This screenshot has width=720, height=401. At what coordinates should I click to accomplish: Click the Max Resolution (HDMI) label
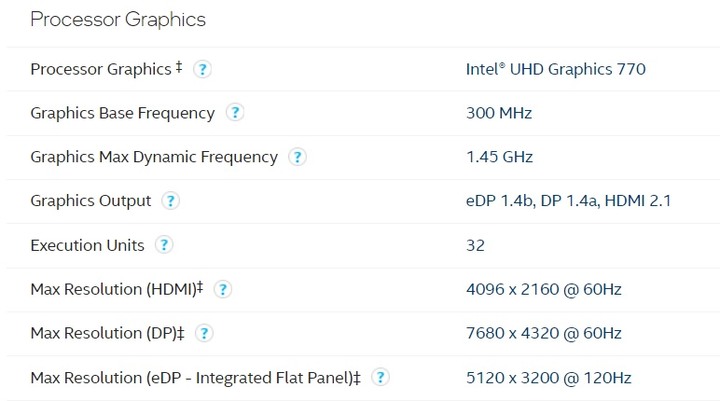tap(117, 289)
